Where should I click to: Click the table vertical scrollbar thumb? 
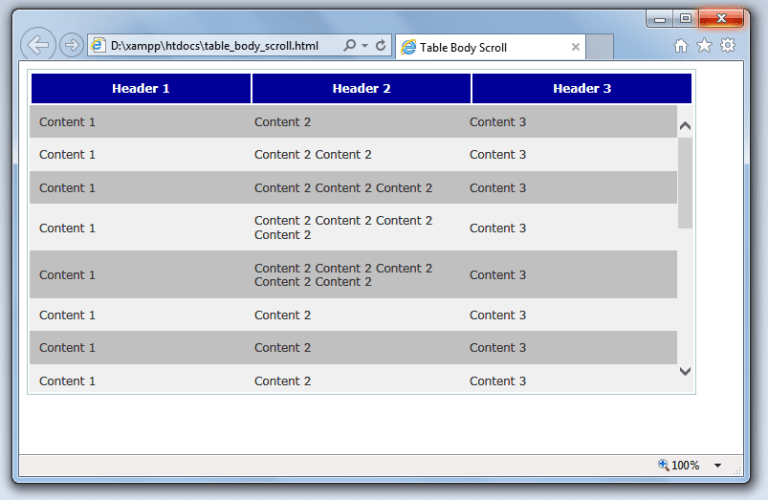(x=685, y=183)
